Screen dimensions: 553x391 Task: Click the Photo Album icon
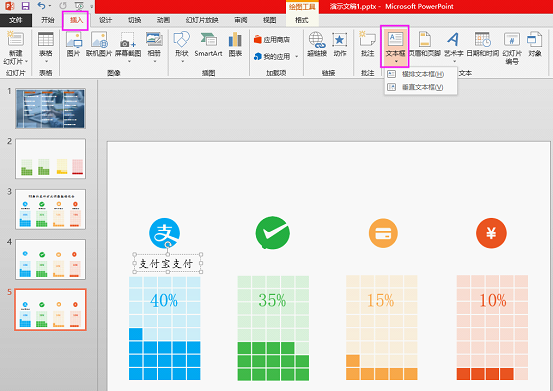click(x=154, y=39)
